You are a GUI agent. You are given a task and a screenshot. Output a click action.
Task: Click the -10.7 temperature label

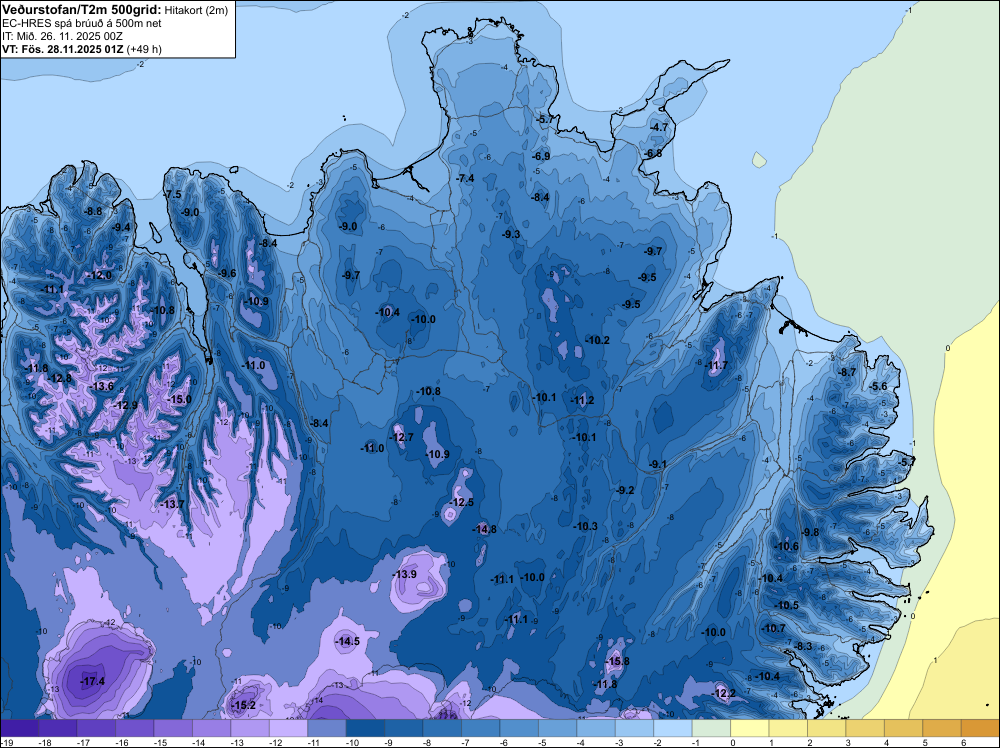click(774, 629)
